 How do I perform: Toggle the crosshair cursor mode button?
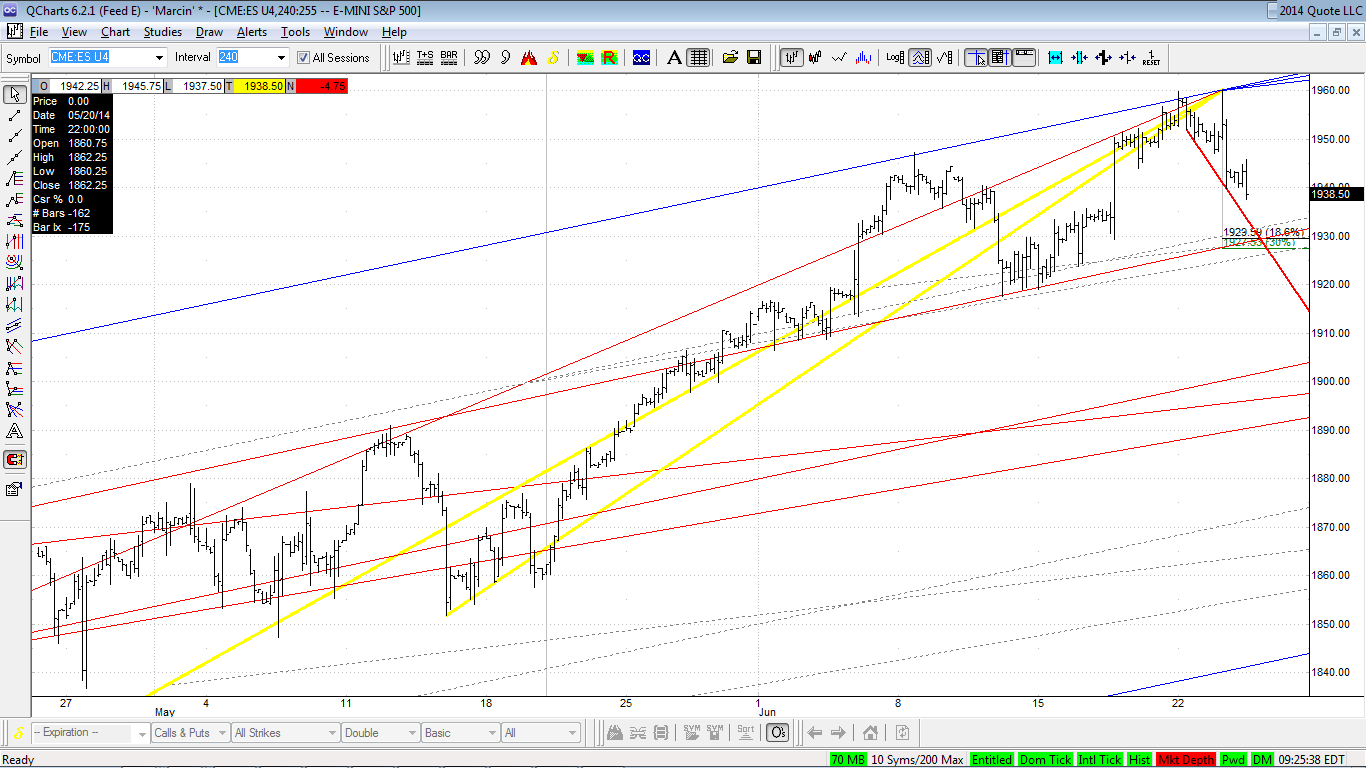(976, 57)
